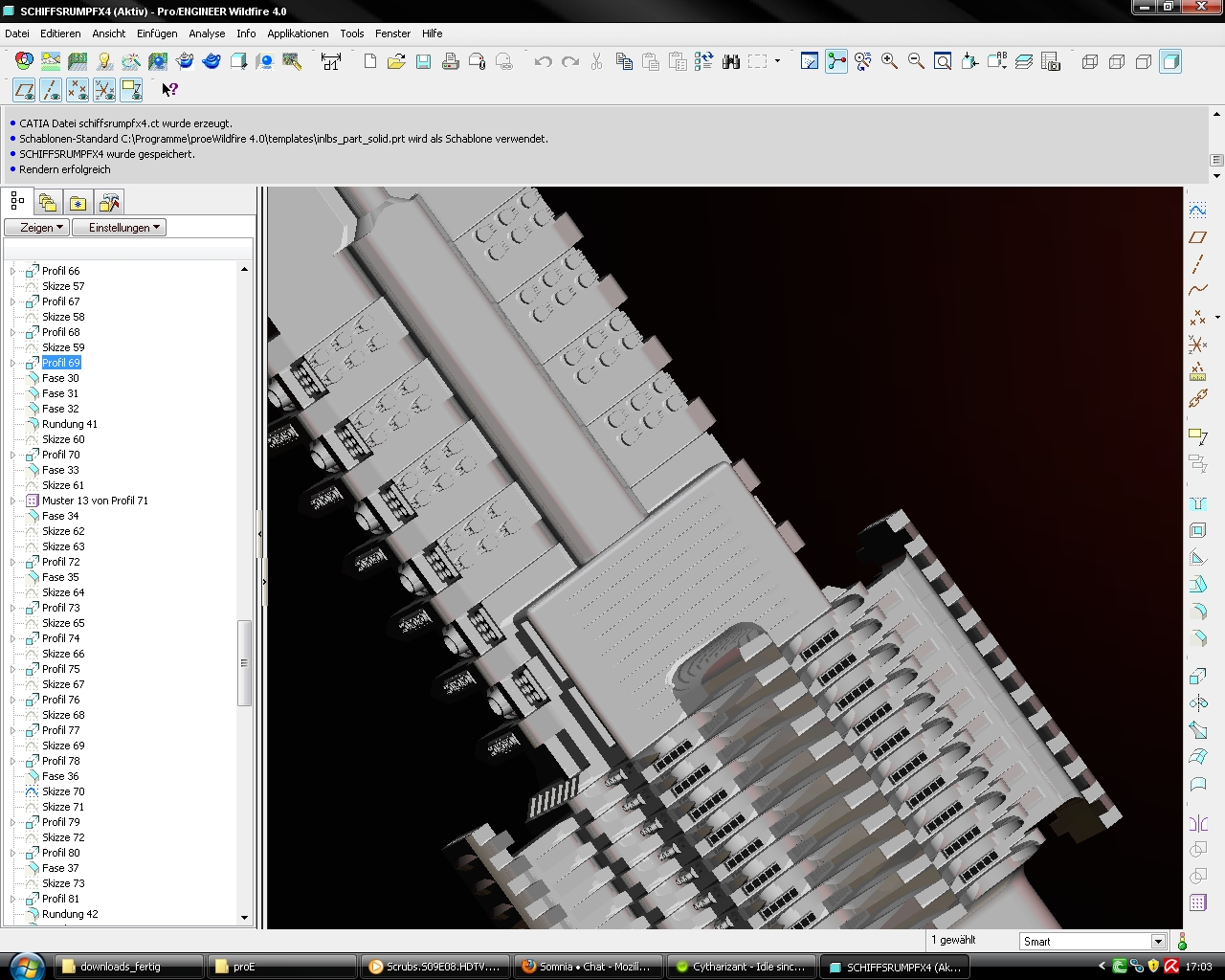Switch to the Folder Browser tab
The width and height of the screenshot is (1225, 980).
(48, 203)
